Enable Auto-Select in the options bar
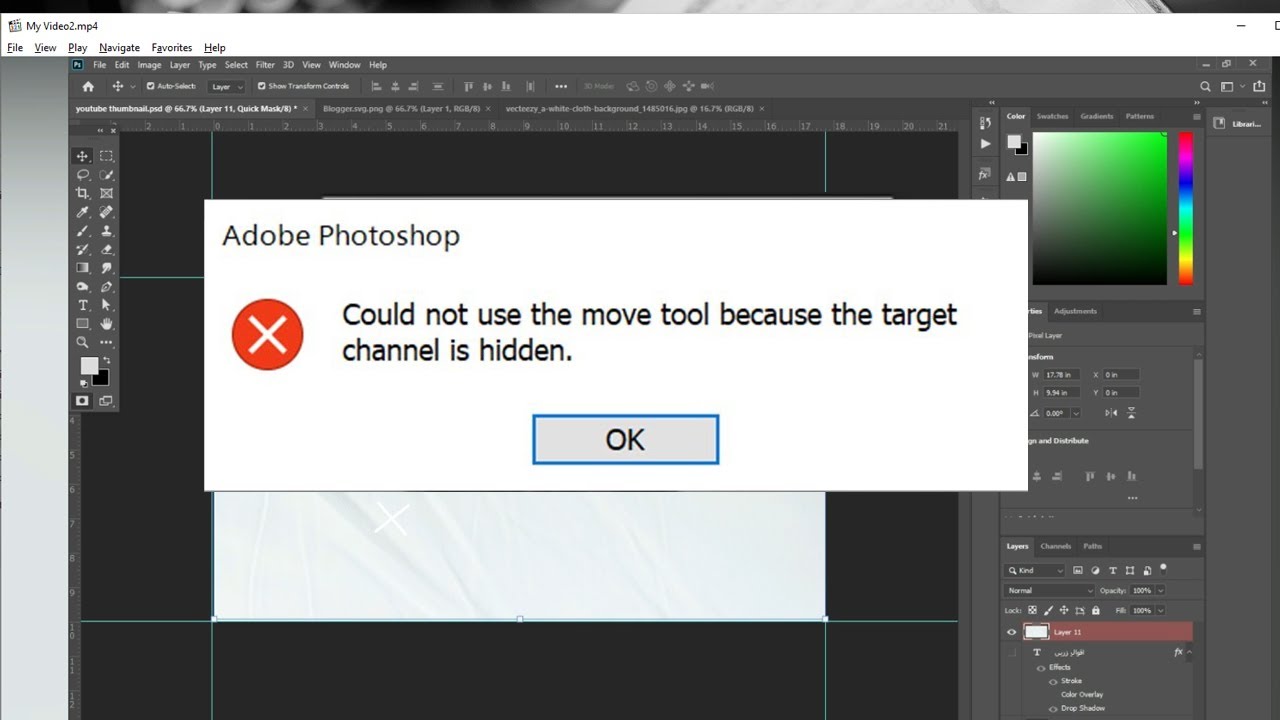The image size is (1280, 720). tap(150, 86)
